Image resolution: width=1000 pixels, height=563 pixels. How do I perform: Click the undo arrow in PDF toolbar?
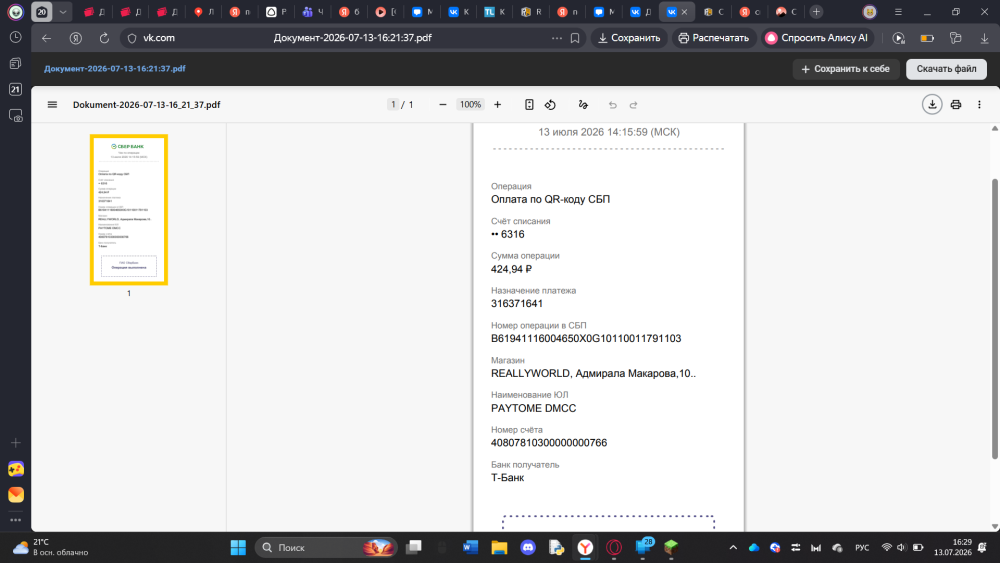click(x=612, y=105)
